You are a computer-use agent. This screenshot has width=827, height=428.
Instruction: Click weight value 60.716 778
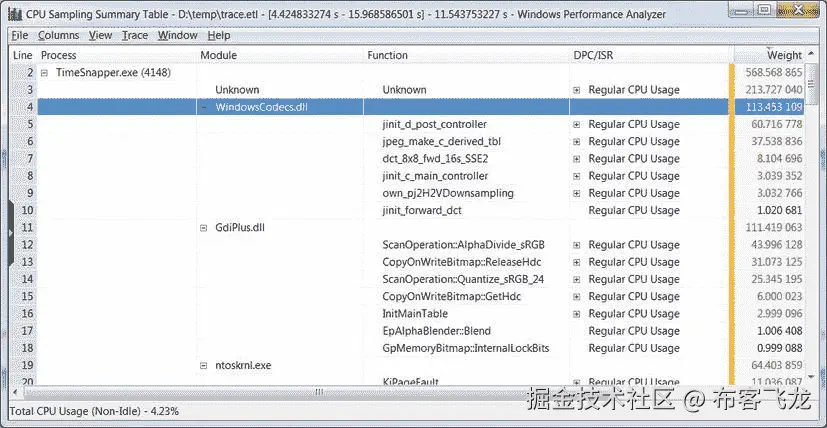(776, 125)
